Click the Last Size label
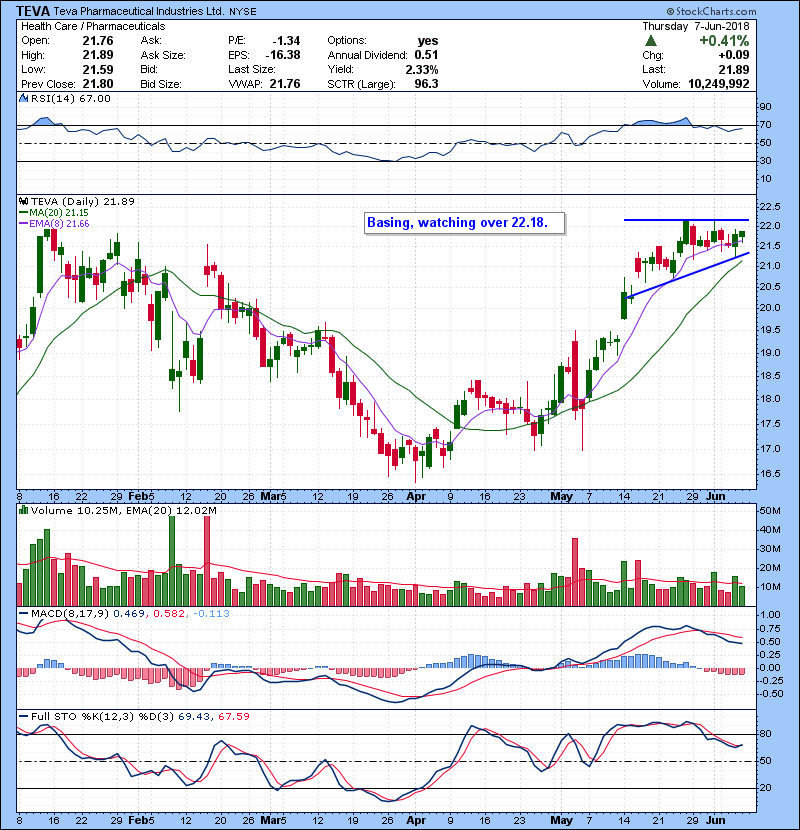The width and height of the screenshot is (800, 830). (x=252, y=69)
